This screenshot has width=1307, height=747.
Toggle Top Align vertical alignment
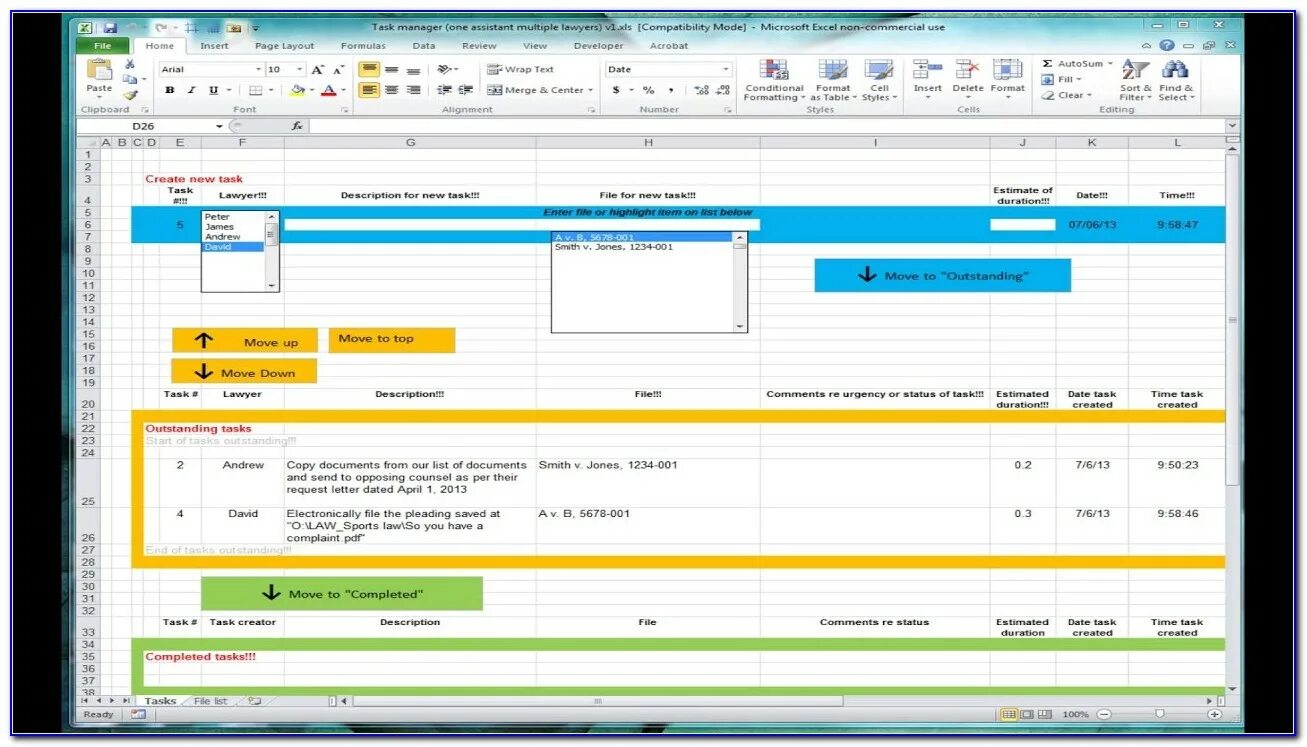(369, 69)
